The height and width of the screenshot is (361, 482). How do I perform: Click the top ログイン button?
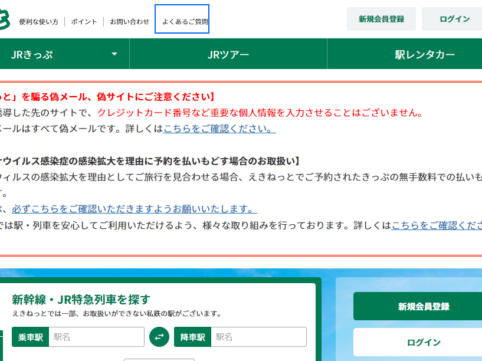452,19
